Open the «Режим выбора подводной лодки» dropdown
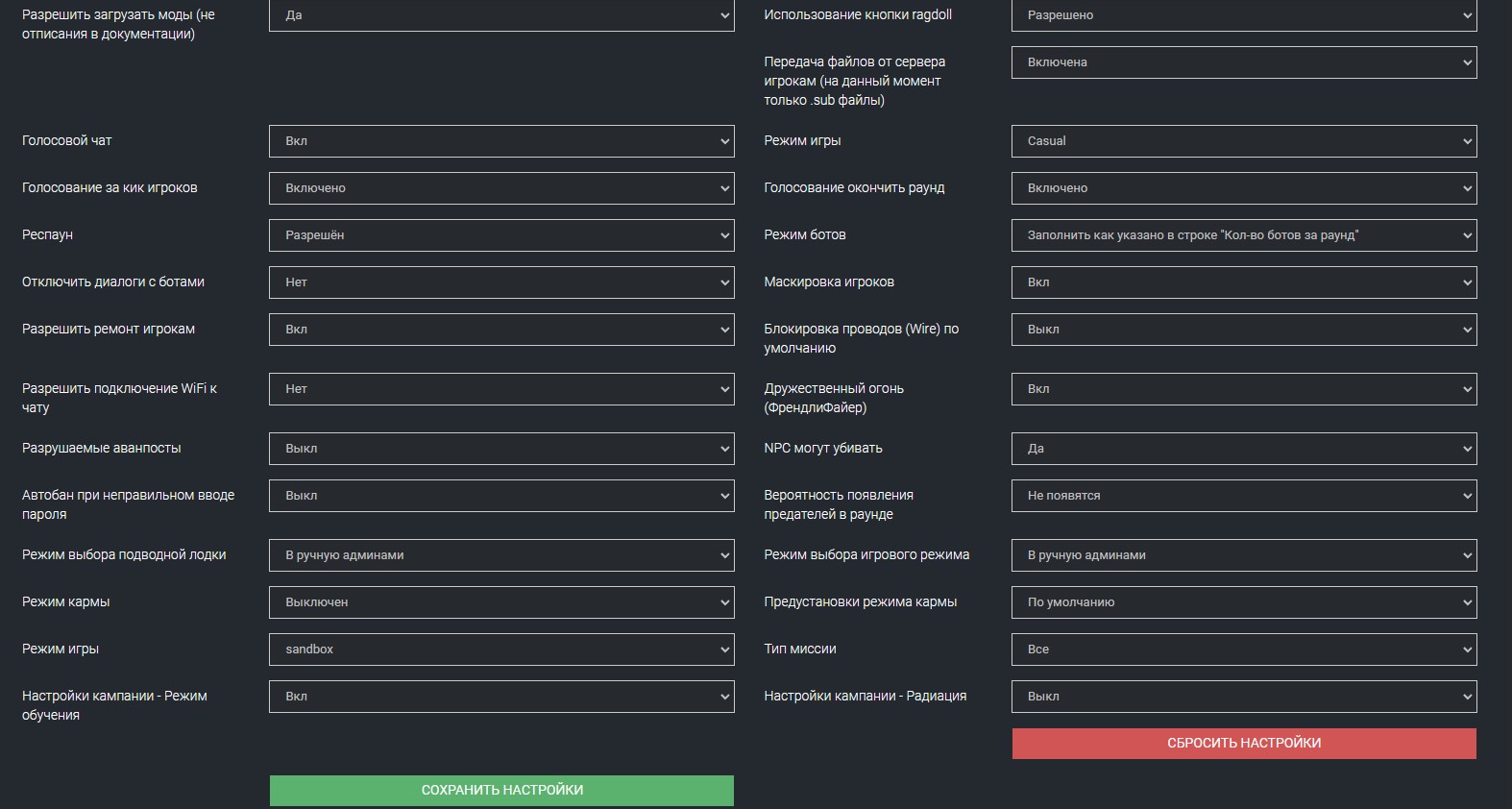This screenshot has height=809, width=1512. (x=501, y=555)
